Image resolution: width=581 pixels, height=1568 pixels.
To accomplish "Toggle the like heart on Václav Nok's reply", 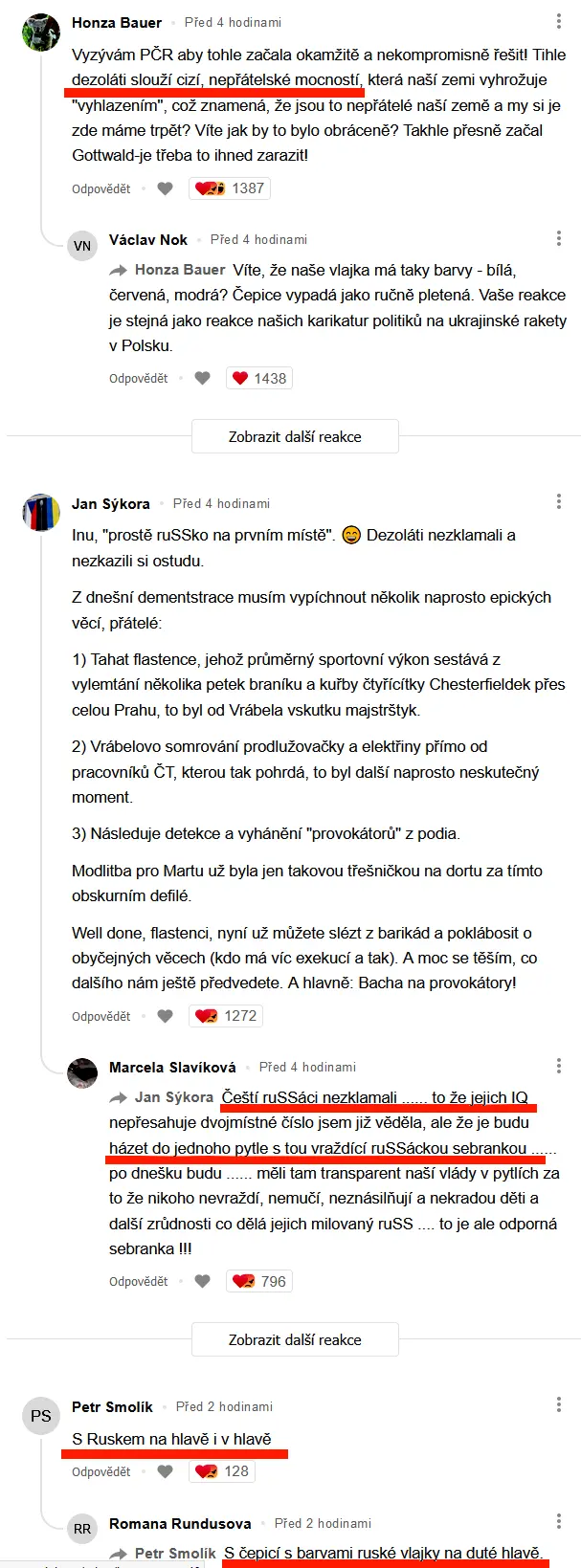I will pyautogui.click(x=203, y=376).
